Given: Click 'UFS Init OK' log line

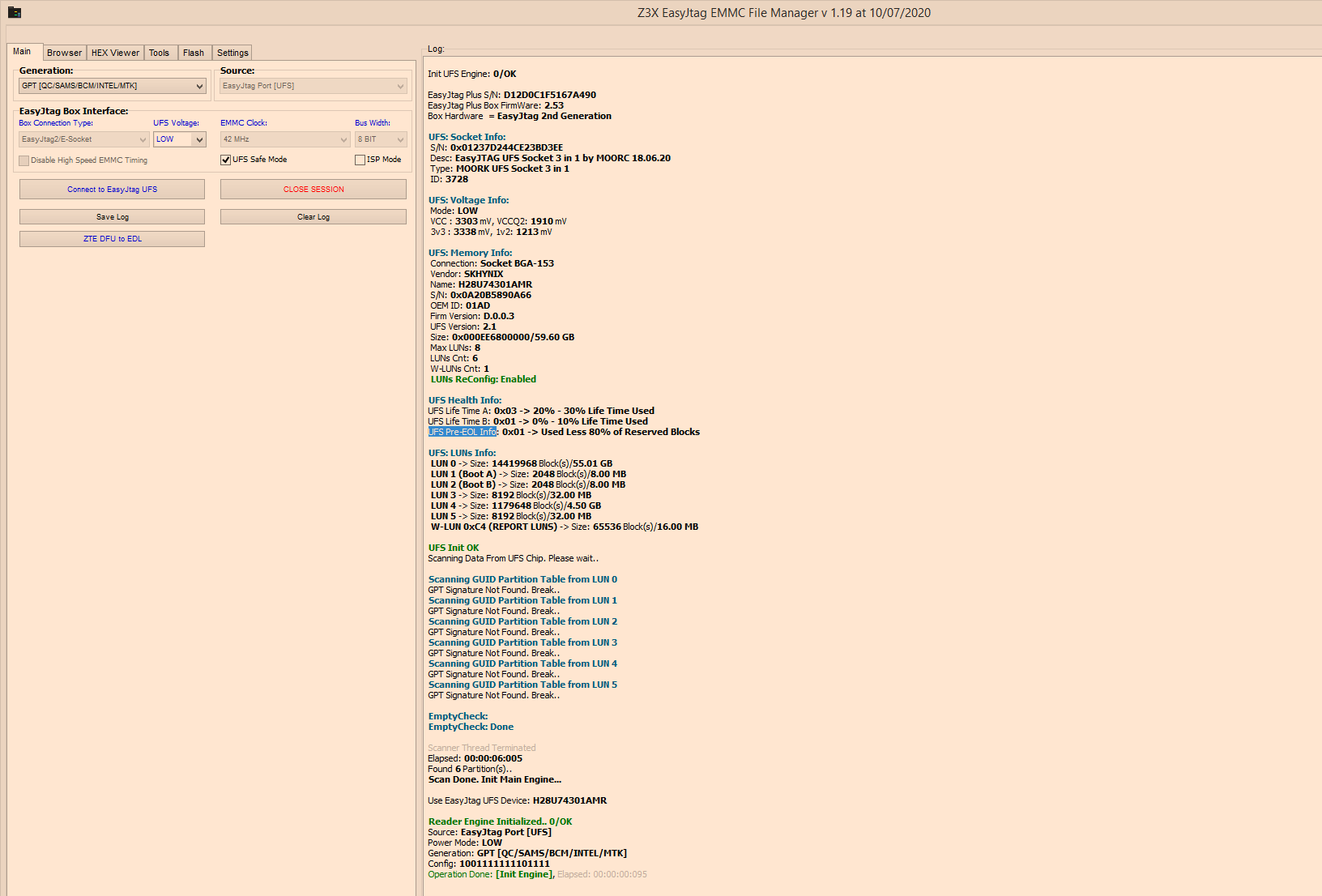Looking at the screenshot, I should click(454, 548).
